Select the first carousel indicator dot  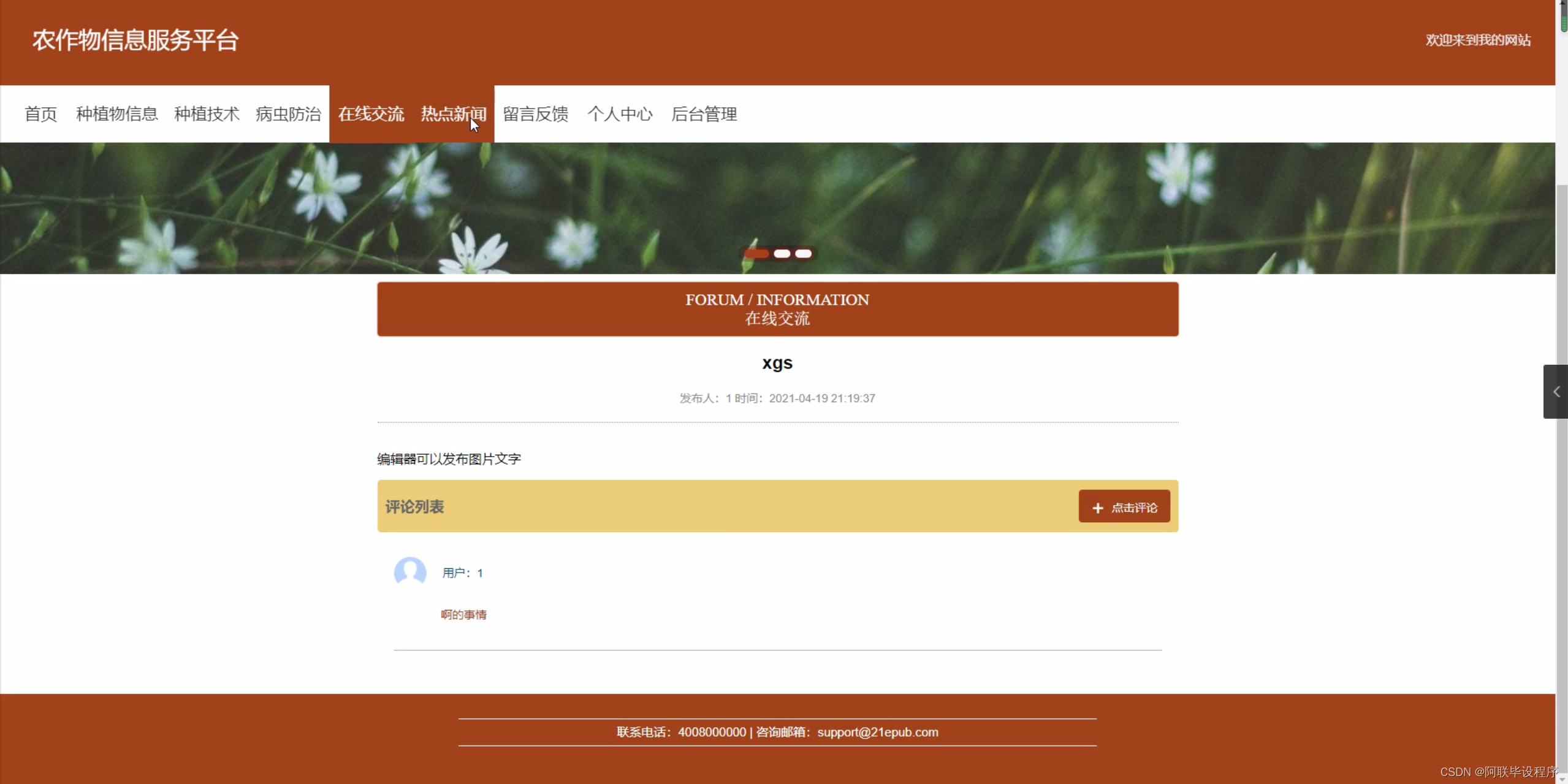coord(757,254)
